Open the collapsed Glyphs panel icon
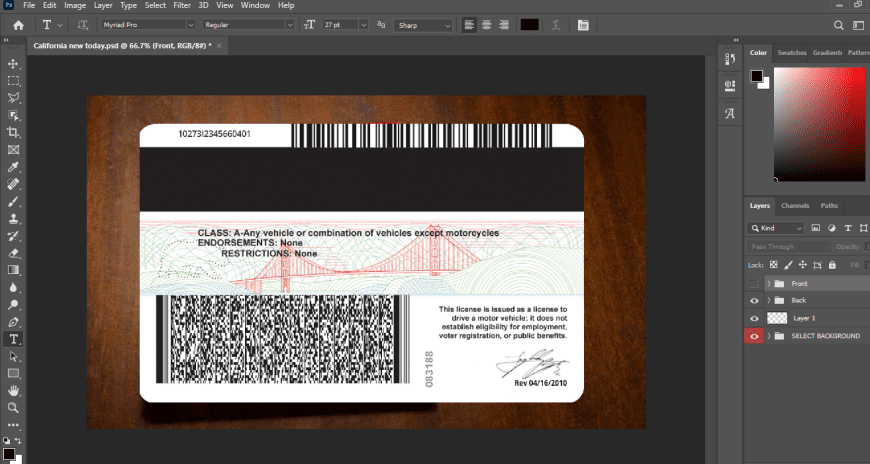The width and height of the screenshot is (870, 464). pyautogui.click(x=730, y=114)
